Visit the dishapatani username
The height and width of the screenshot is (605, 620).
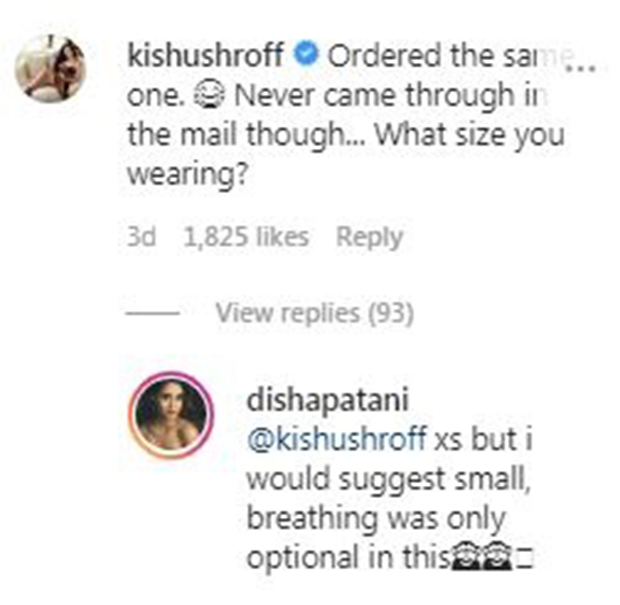(x=327, y=400)
